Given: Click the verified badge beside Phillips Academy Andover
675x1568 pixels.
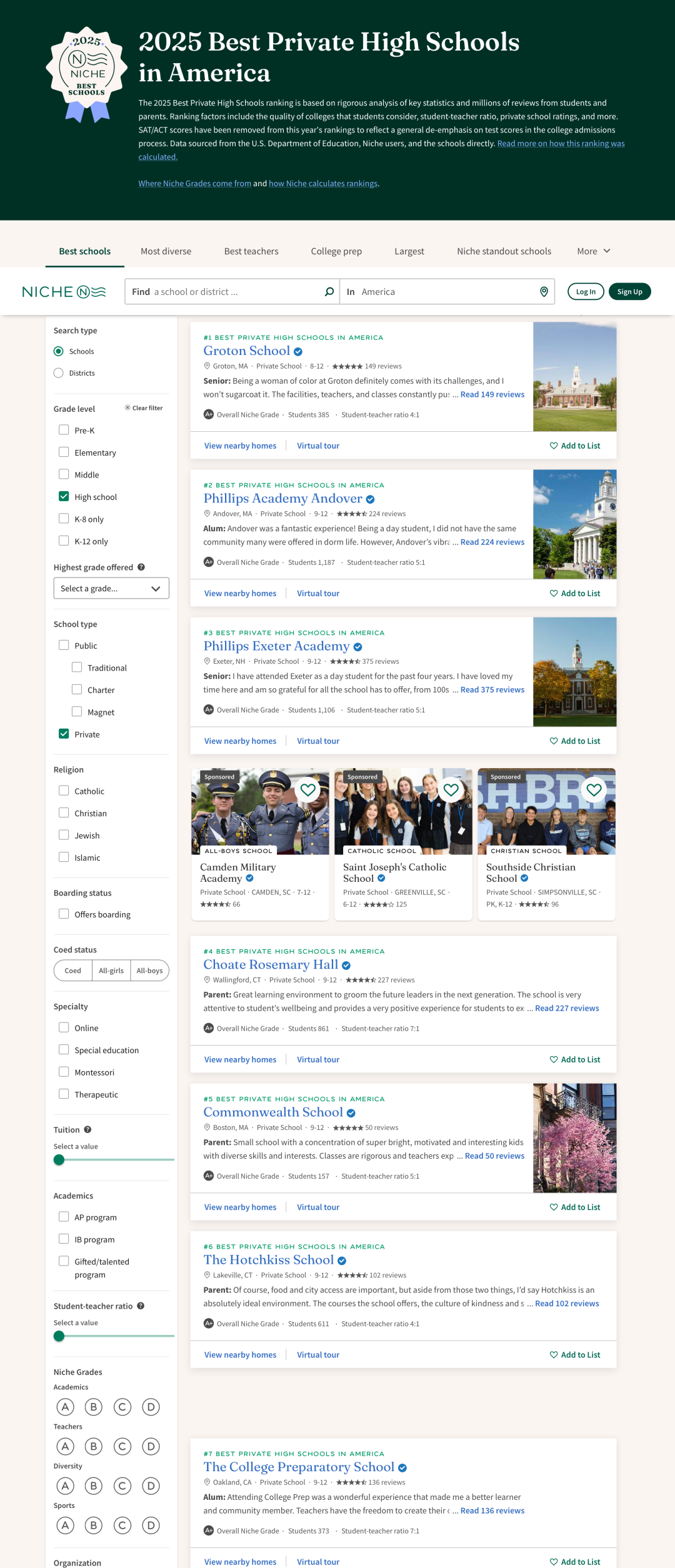Looking at the screenshot, I should click(x=370, y=499).
